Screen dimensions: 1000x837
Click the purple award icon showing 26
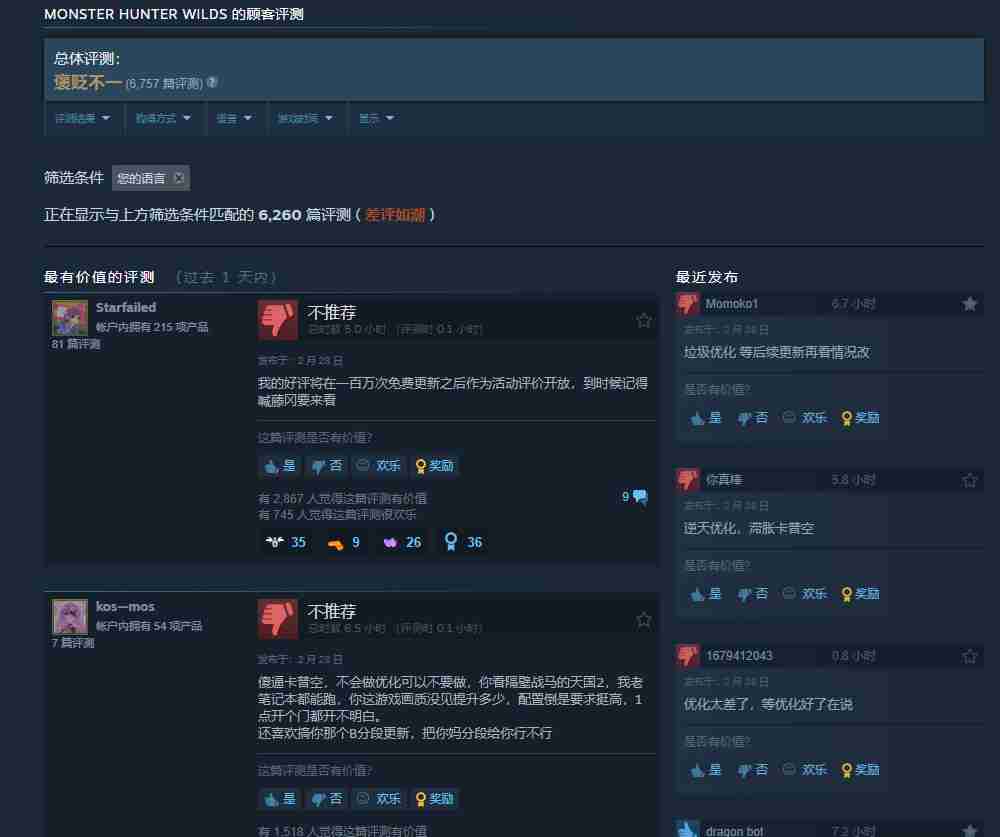coord(394,541)
